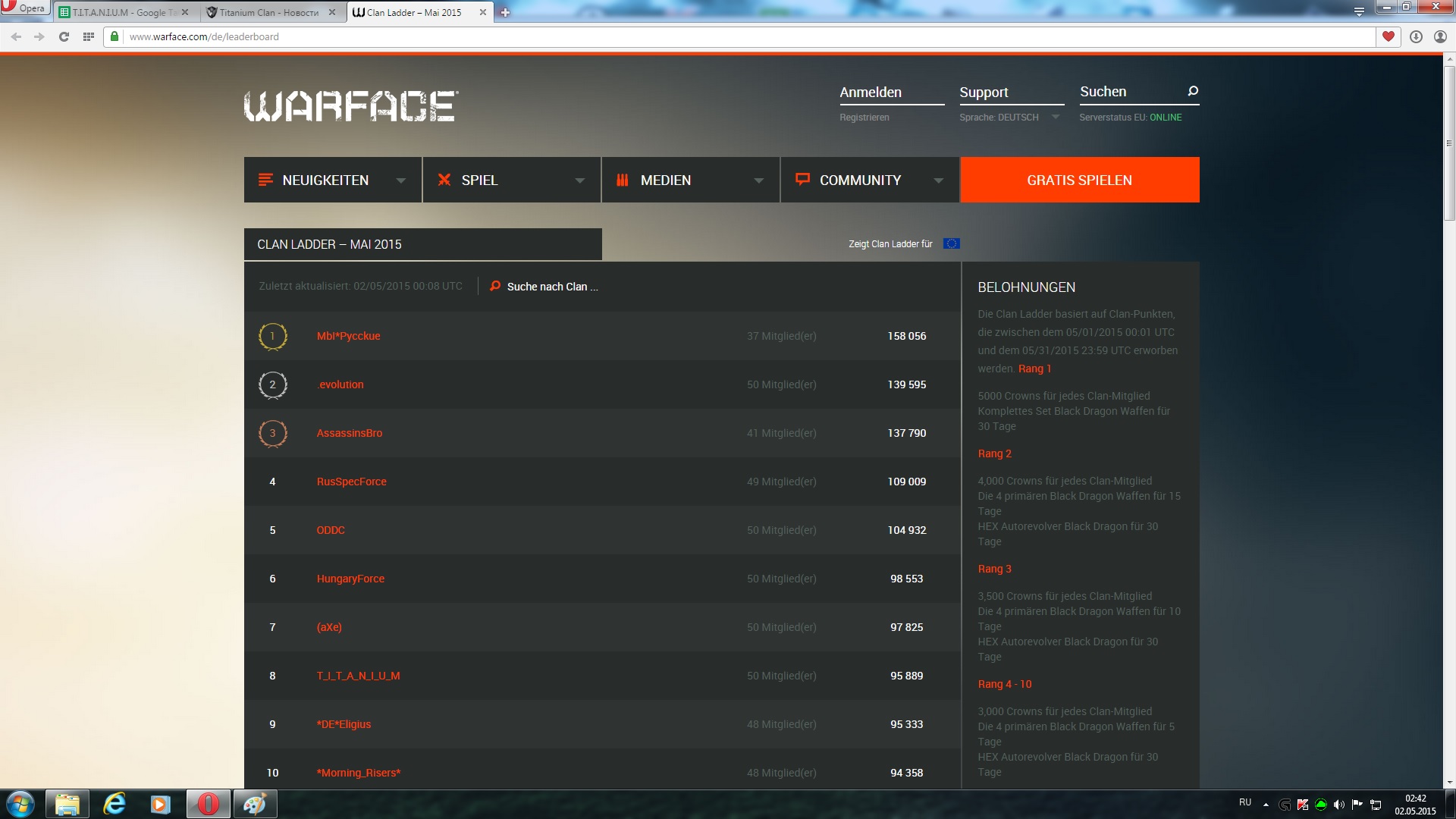Open the browser downloads icon
This screenshot has width=1456, height=819.
click(x=1416, y=36)
